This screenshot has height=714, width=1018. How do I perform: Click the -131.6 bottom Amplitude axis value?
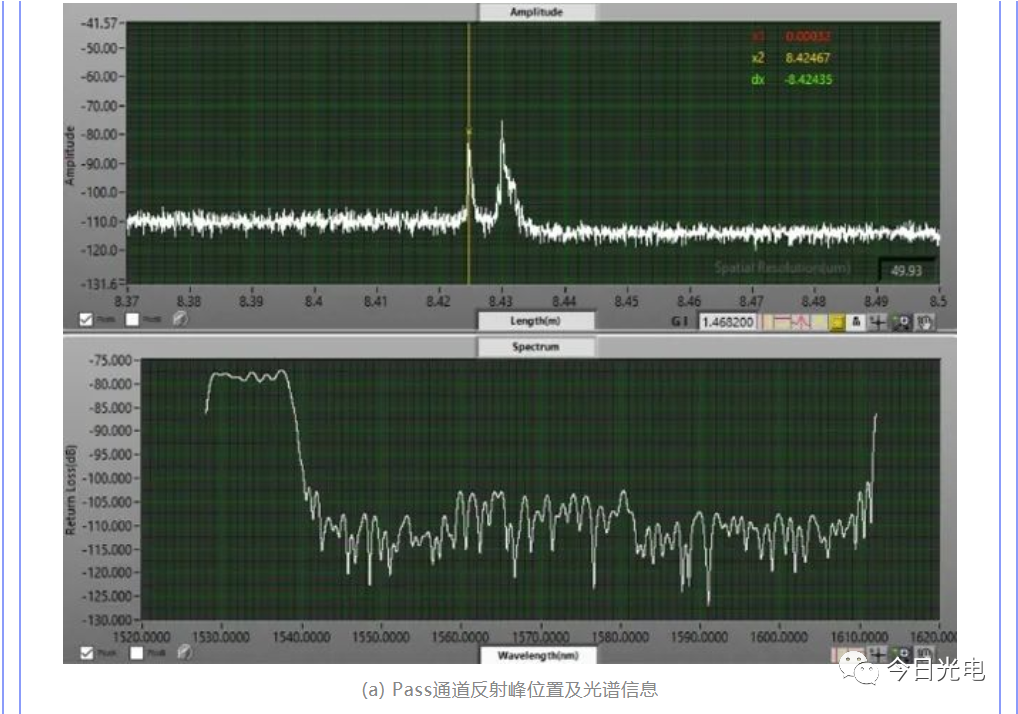point(99,284)
